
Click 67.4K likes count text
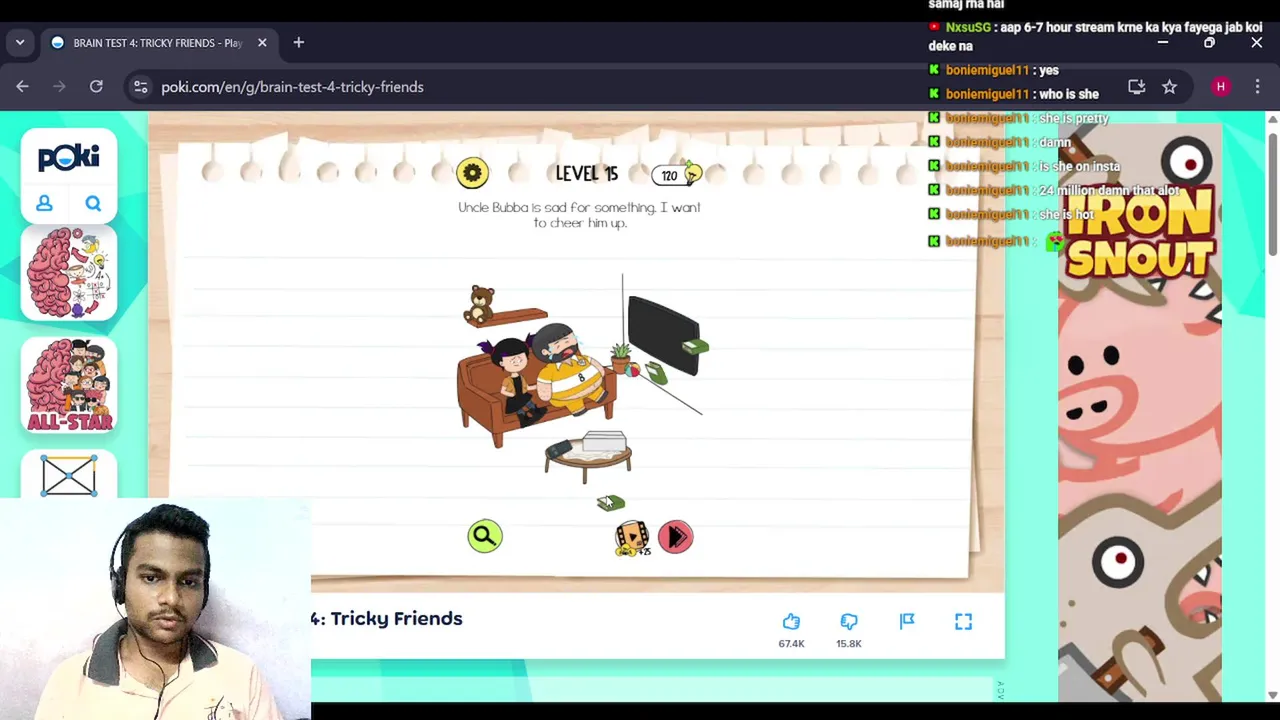pyautogui.click(x=791, y=644)
